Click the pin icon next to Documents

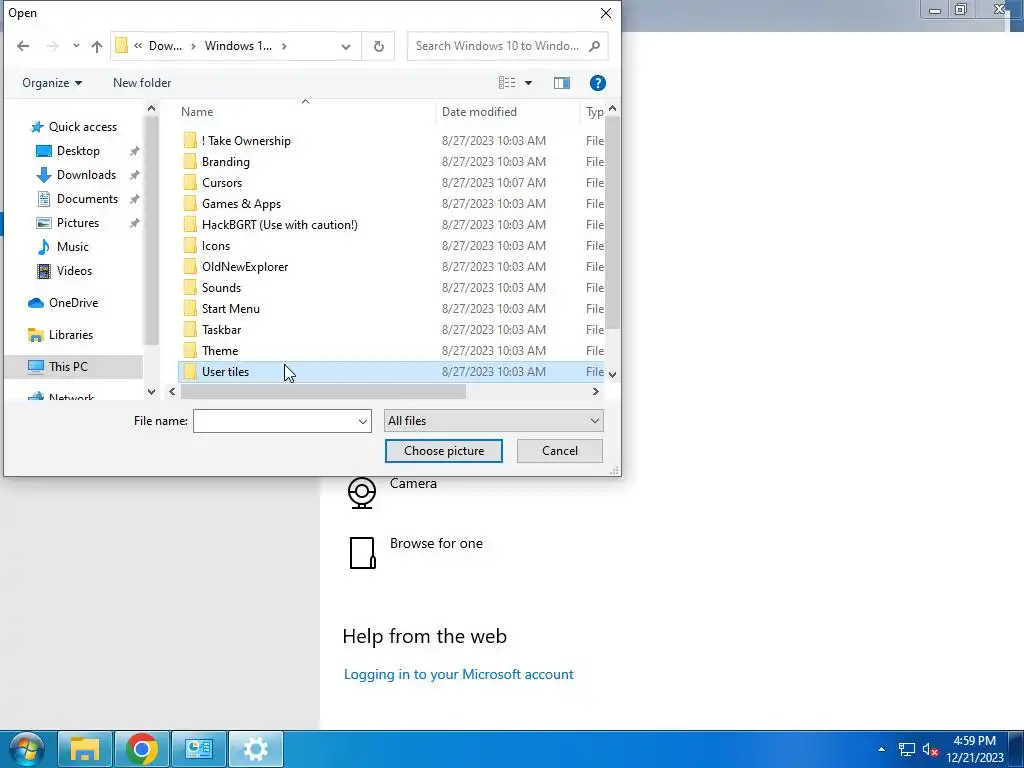(135, 199)
